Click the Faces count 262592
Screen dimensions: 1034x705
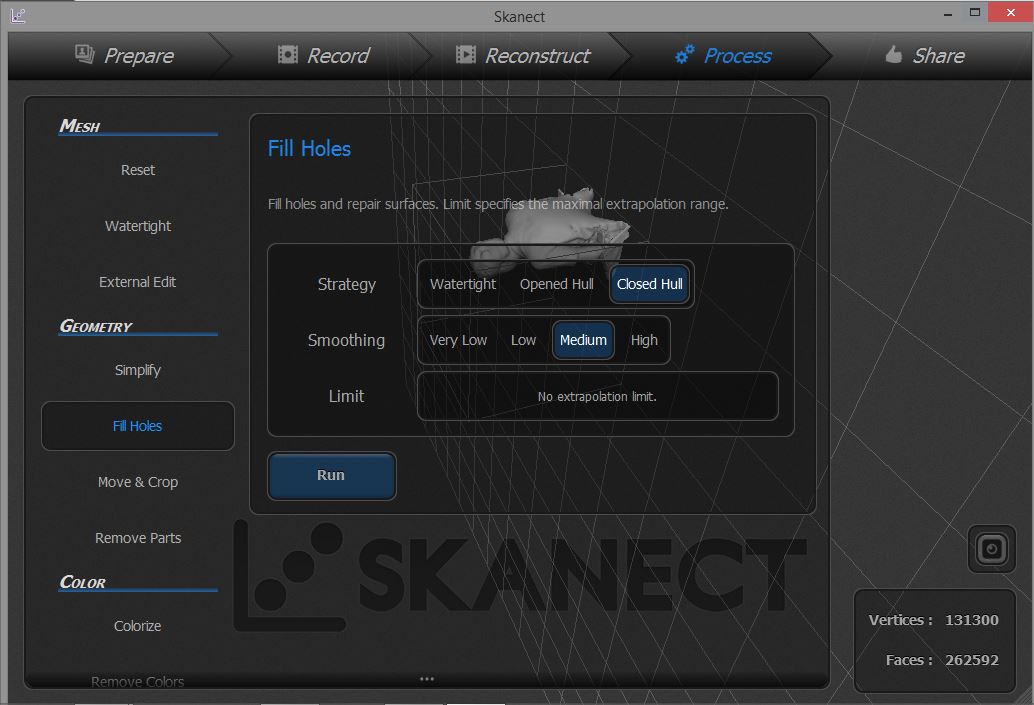pos(971,660)
